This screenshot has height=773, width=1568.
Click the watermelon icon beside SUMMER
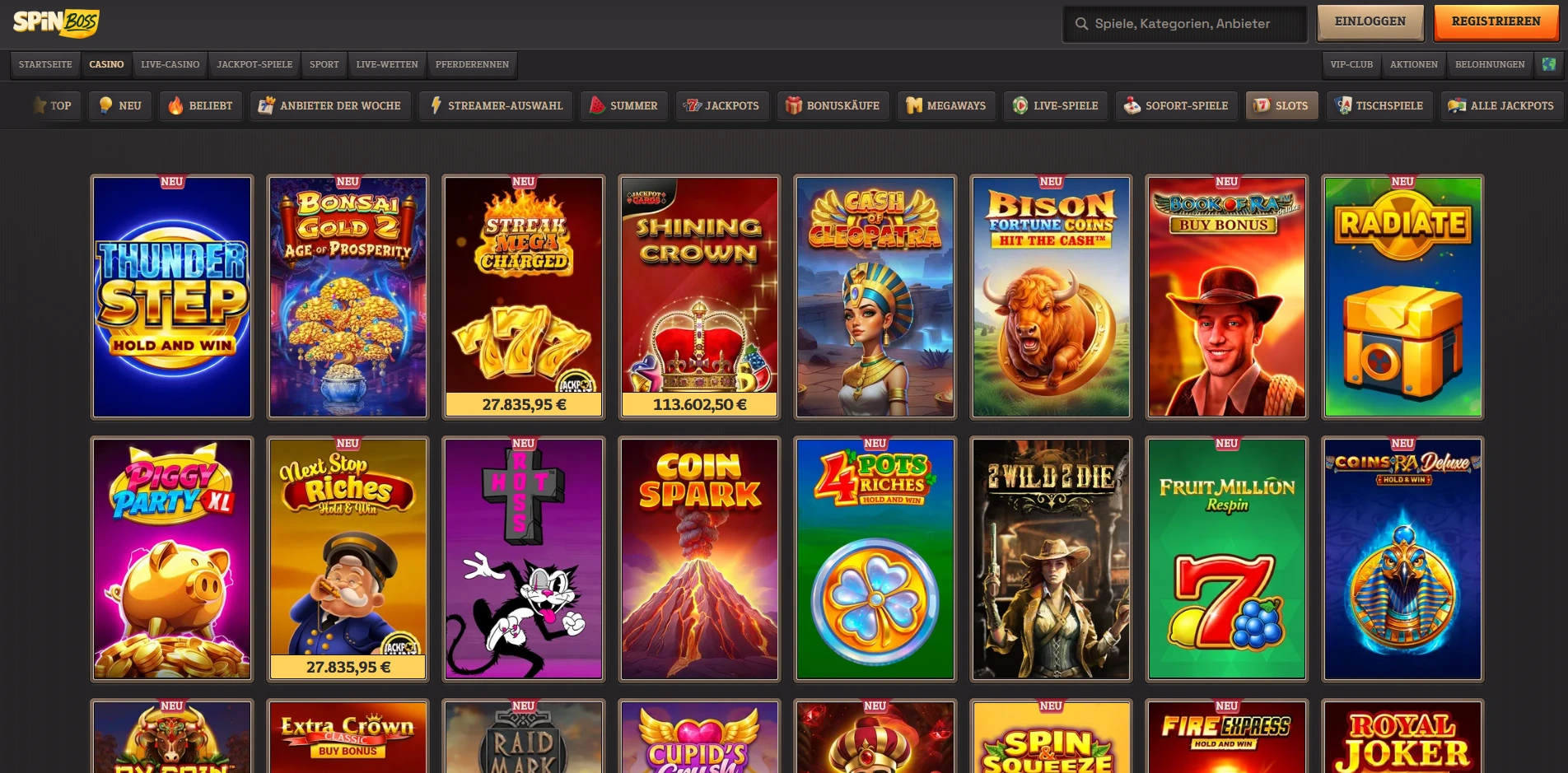coord(597,105)
